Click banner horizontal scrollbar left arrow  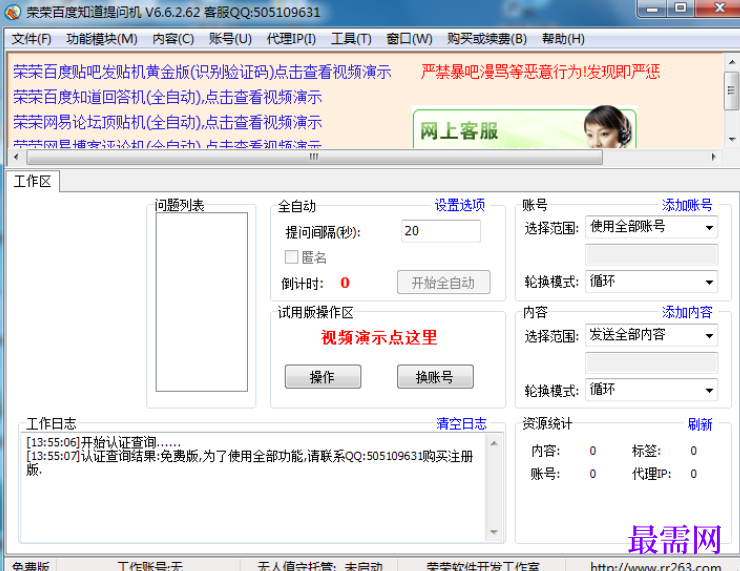point(16,157)
